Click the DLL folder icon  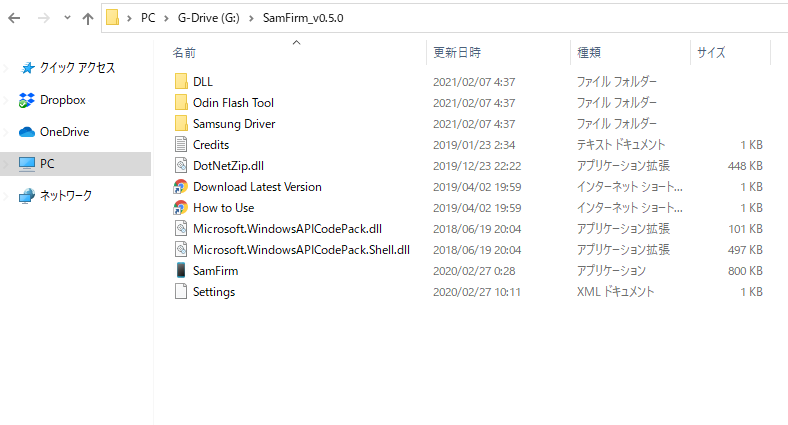(181, 81)
